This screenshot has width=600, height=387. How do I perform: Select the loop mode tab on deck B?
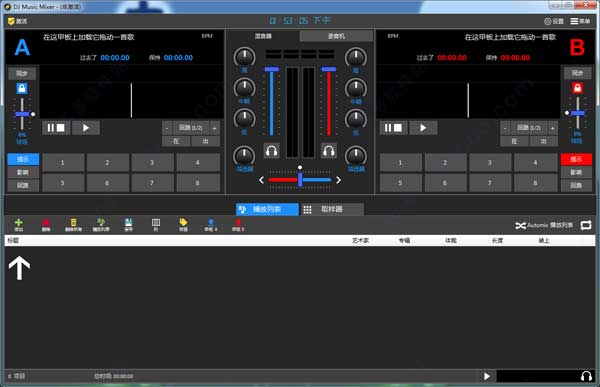[576, 185]
